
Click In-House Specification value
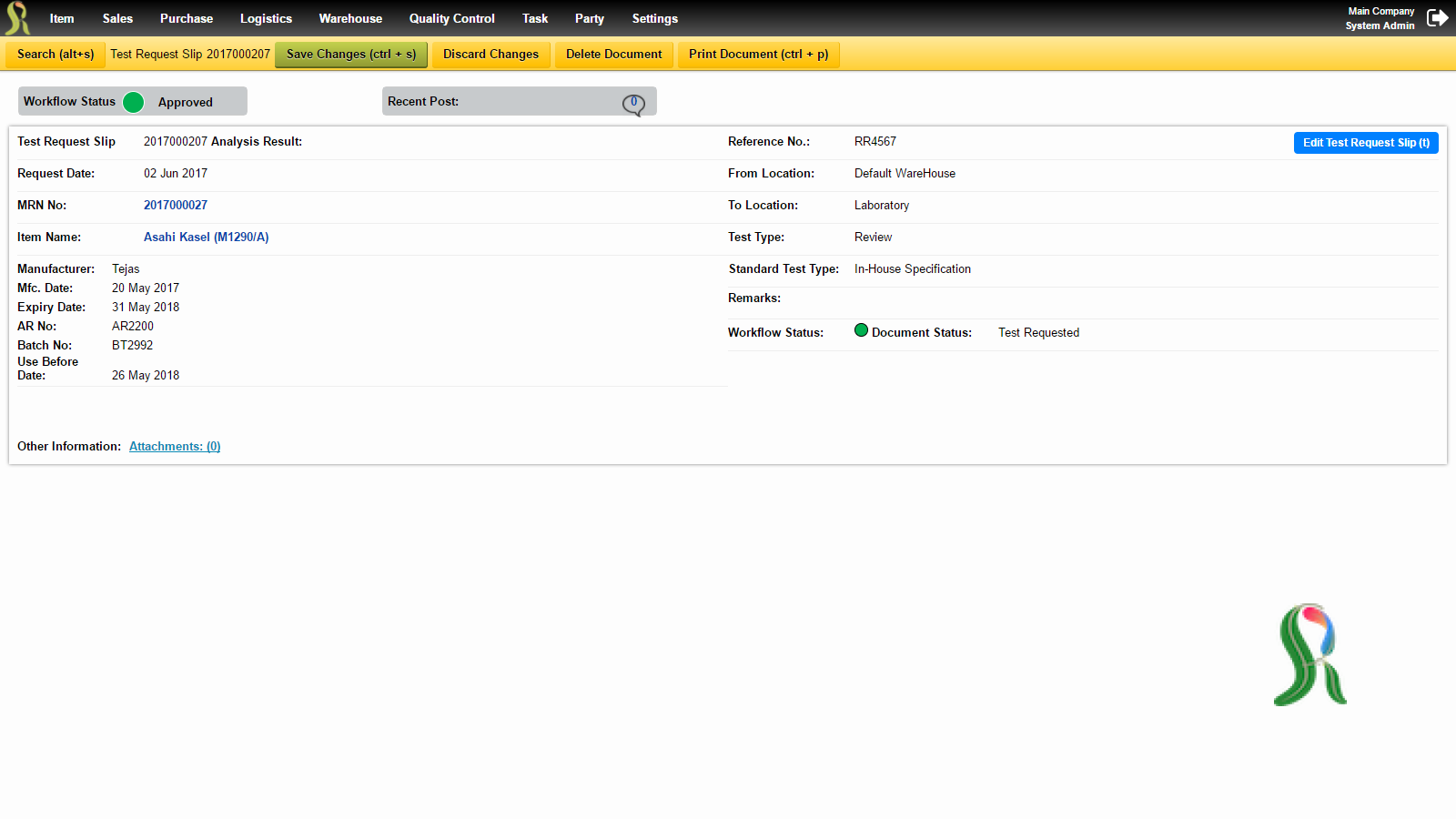point(913,269)
